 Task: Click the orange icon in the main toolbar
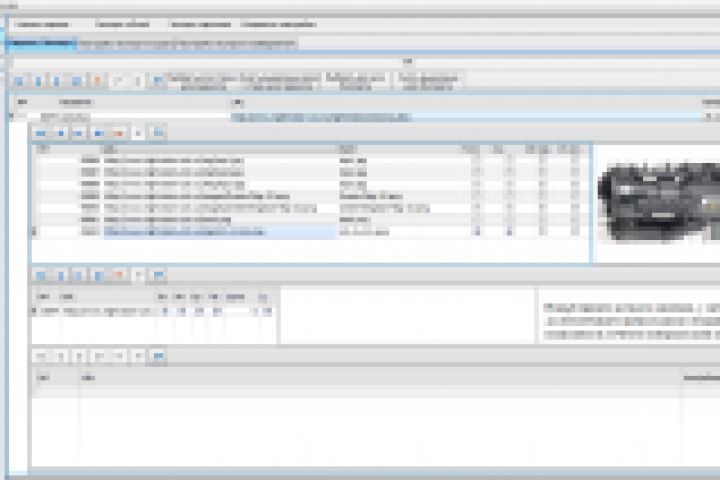tap(97, 81)
